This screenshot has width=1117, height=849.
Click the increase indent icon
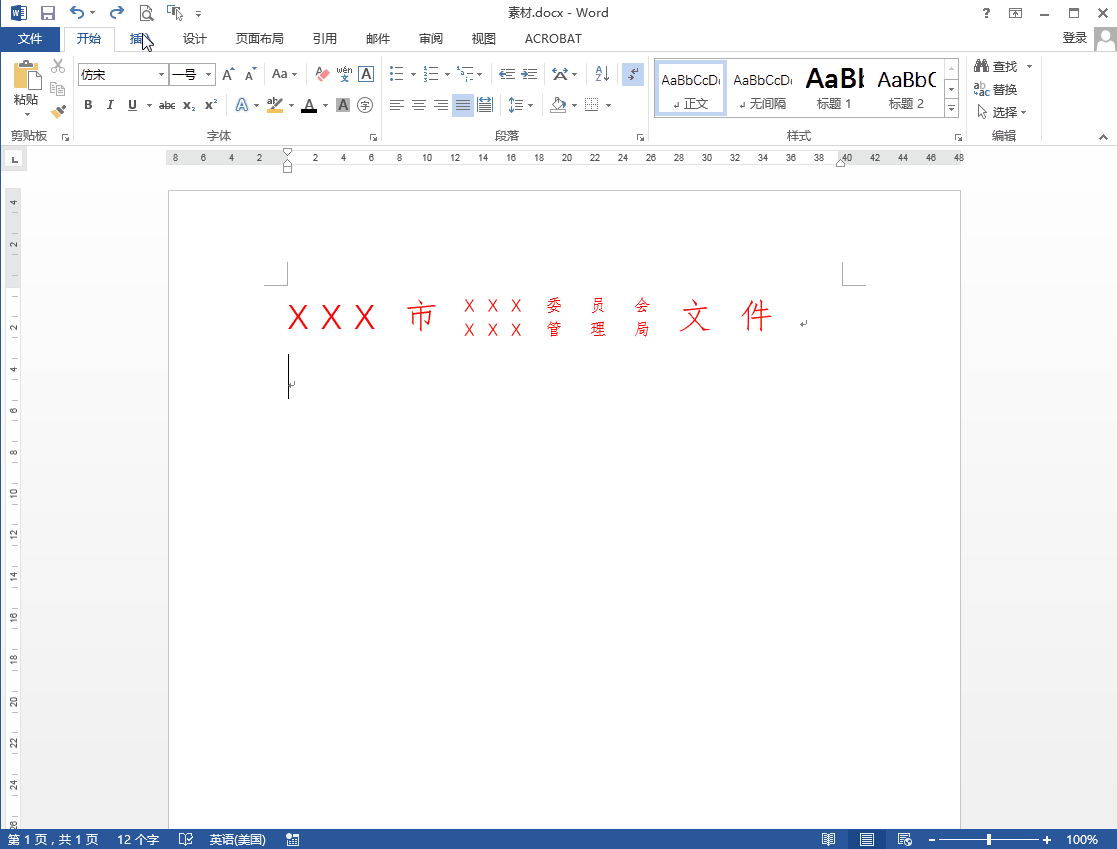[x=529, y=74]
